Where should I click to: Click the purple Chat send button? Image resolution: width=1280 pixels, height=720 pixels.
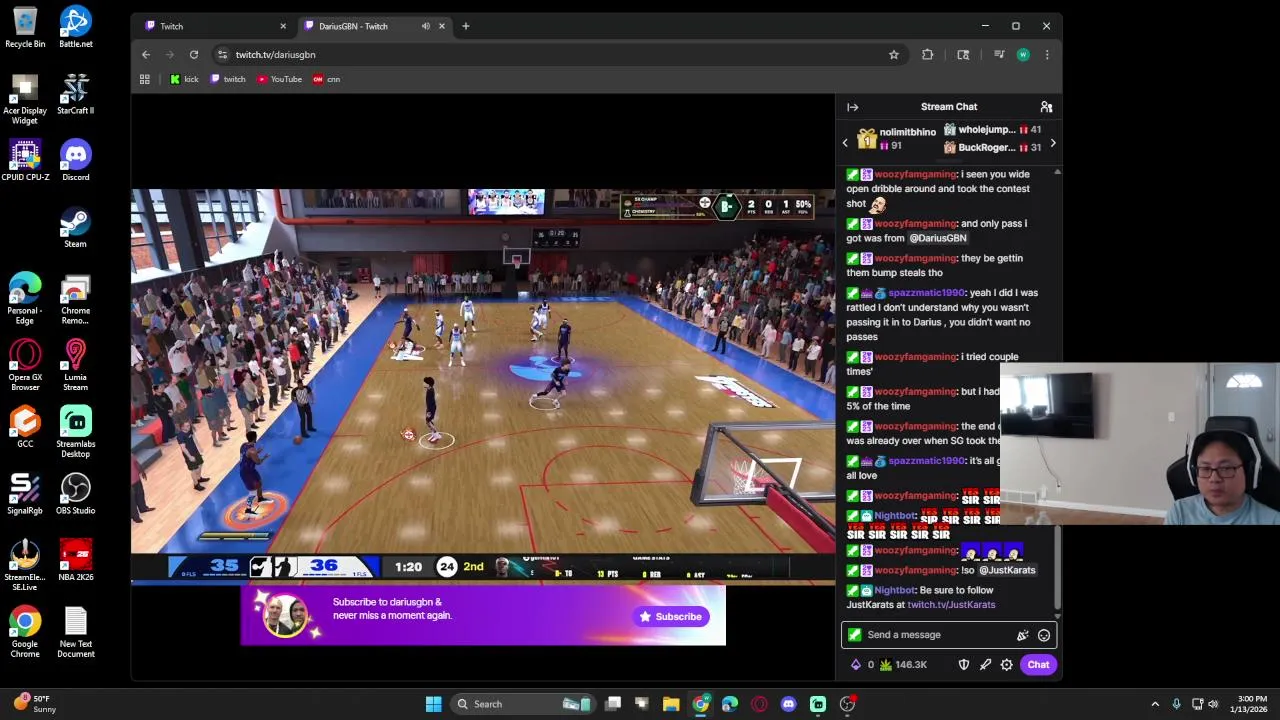[1038, 665]
